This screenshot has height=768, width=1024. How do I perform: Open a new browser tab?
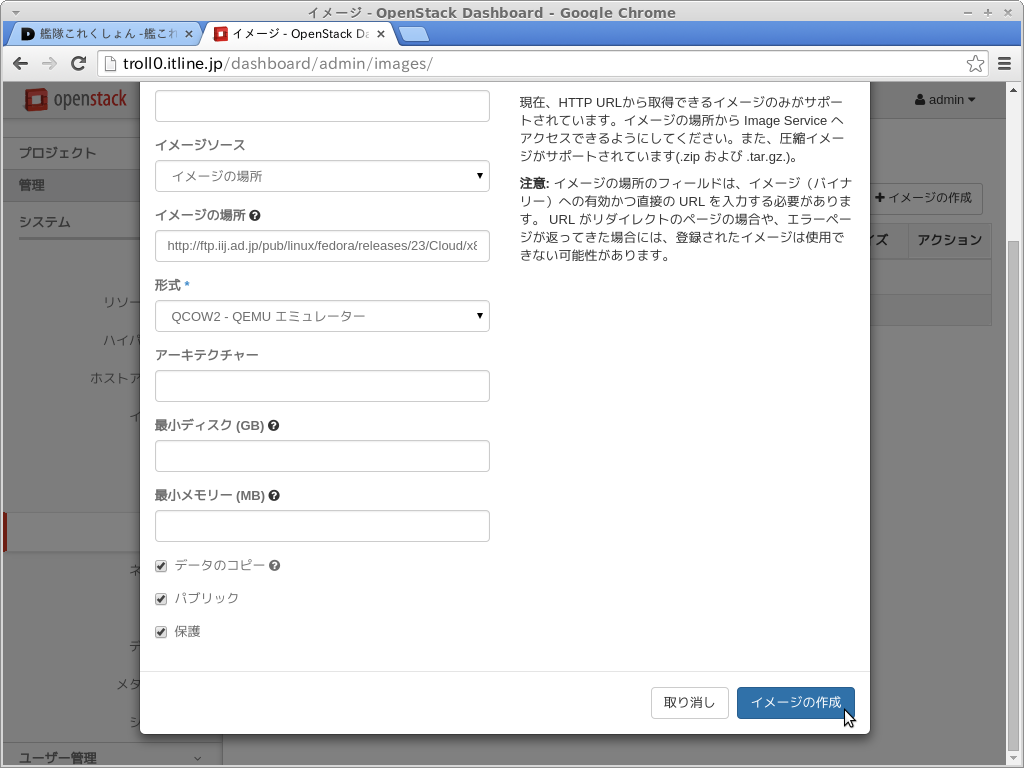pos(413,34)
